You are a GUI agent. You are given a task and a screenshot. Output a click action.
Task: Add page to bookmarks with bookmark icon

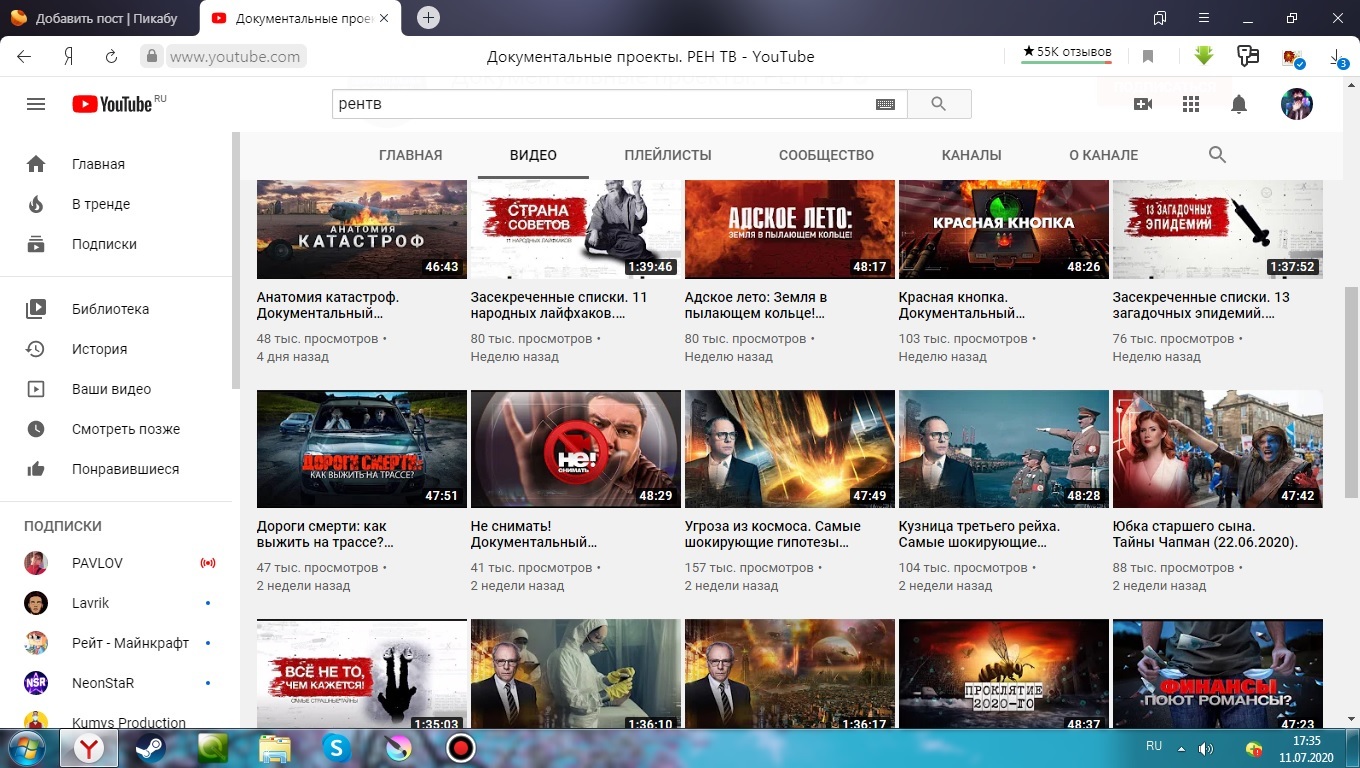tap(1148, 57)
